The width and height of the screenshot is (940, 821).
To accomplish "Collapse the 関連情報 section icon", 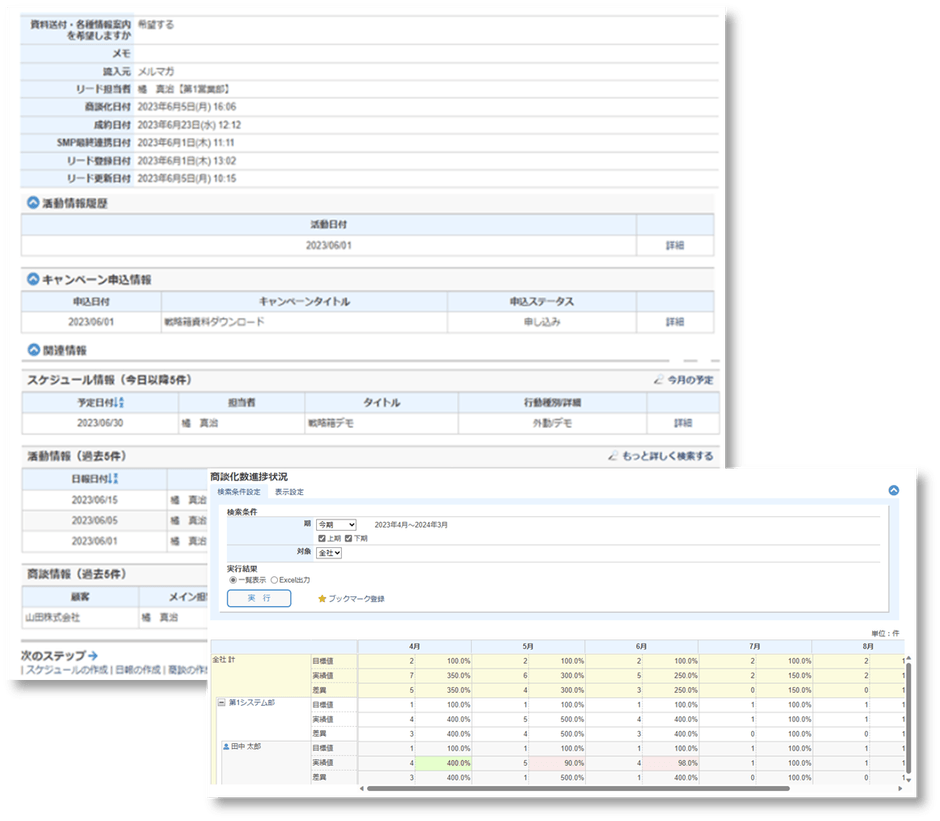I will [33, 350].
